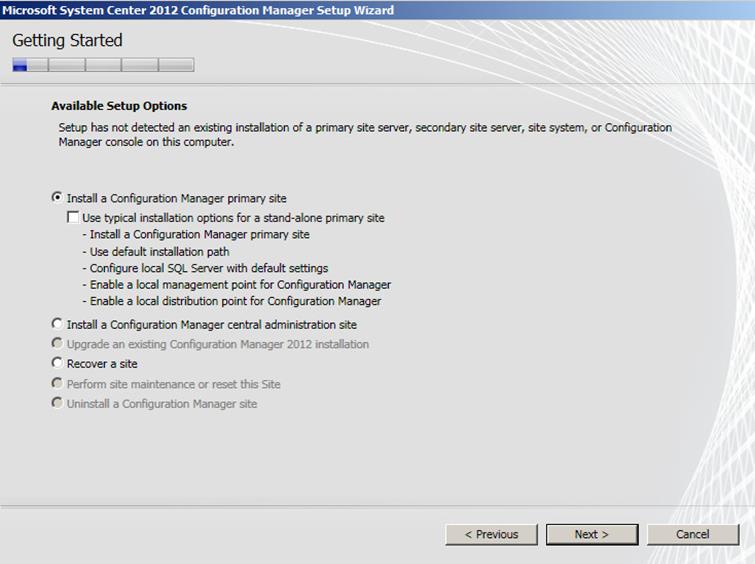Select Perform site maintenance or reset this Site
This screenshot has height=564, width=755.
[x=57, y=384]
